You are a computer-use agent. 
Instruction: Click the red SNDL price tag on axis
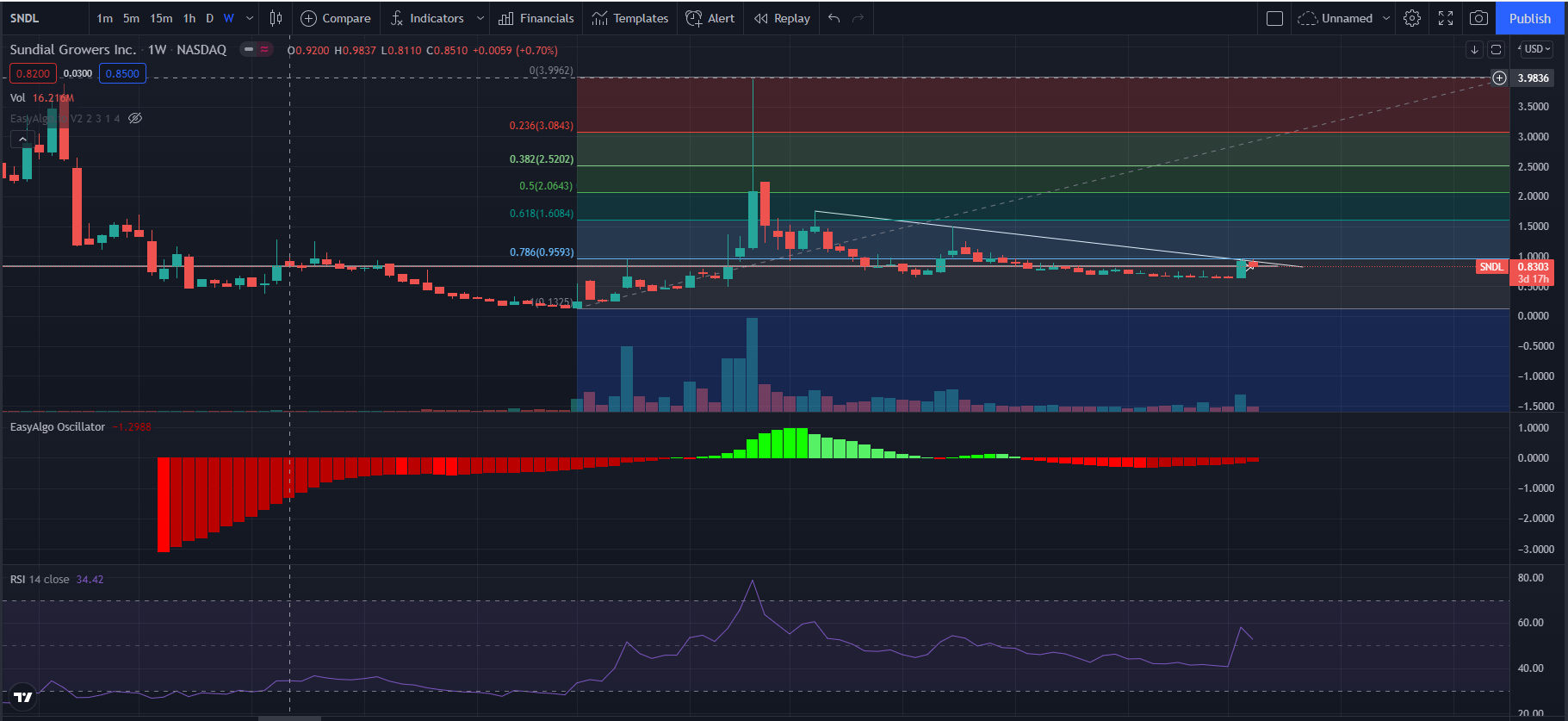(x=1491, y=267)
